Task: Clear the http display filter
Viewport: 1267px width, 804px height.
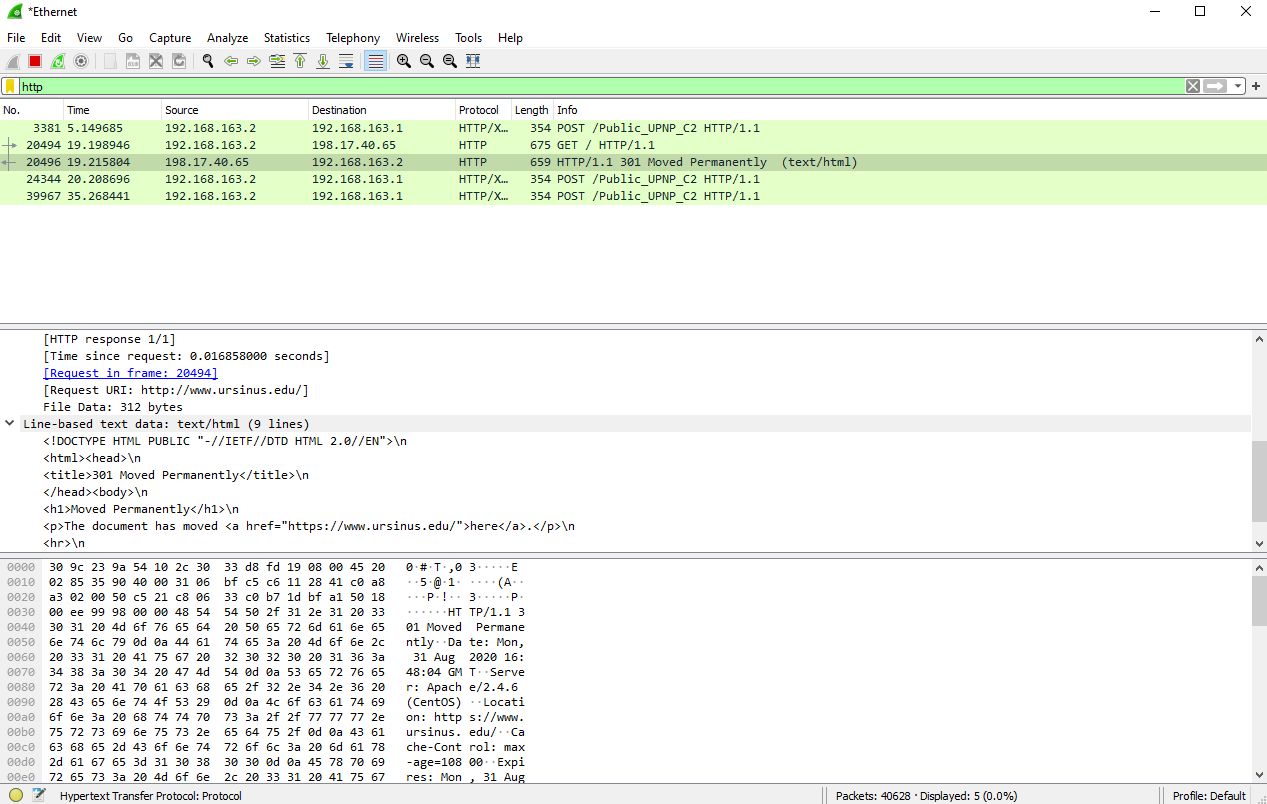Action: pos(1193,87)
